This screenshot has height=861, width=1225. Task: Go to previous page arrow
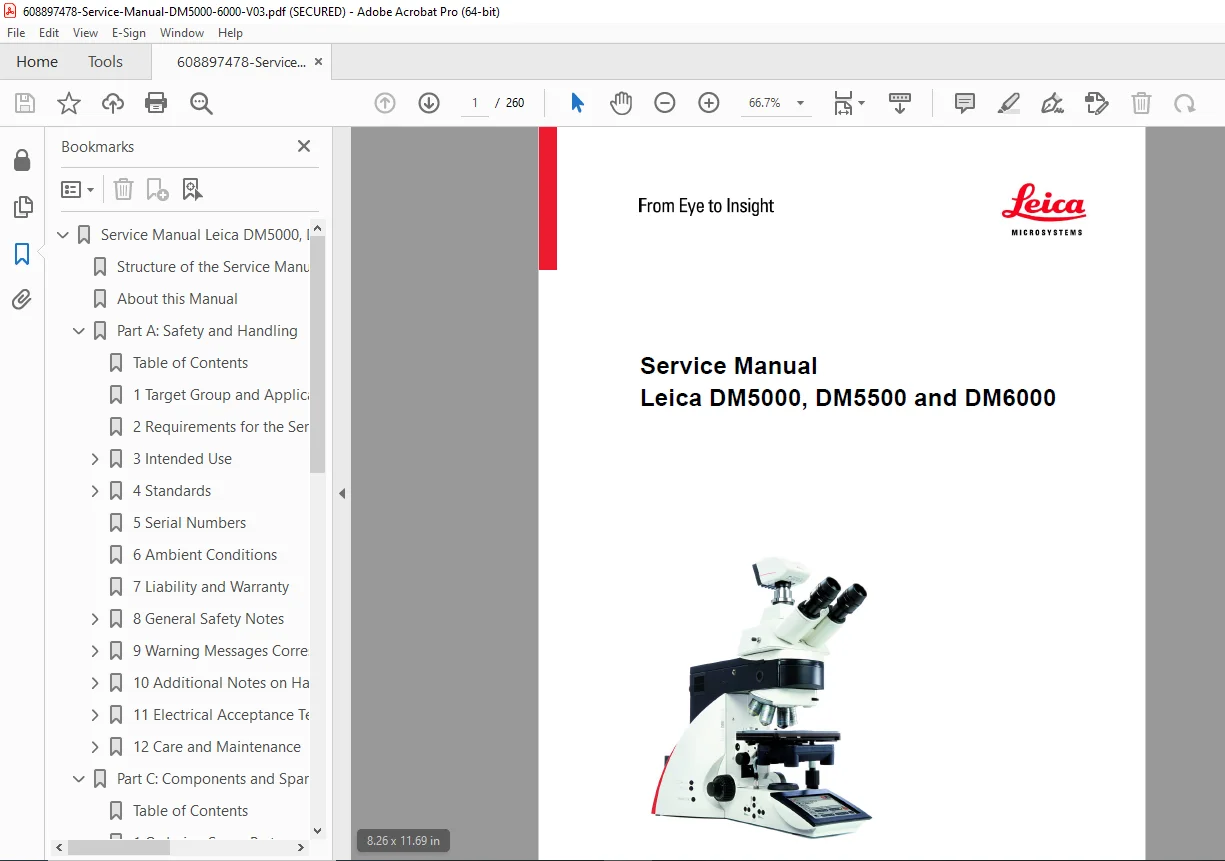click(385, 103)
